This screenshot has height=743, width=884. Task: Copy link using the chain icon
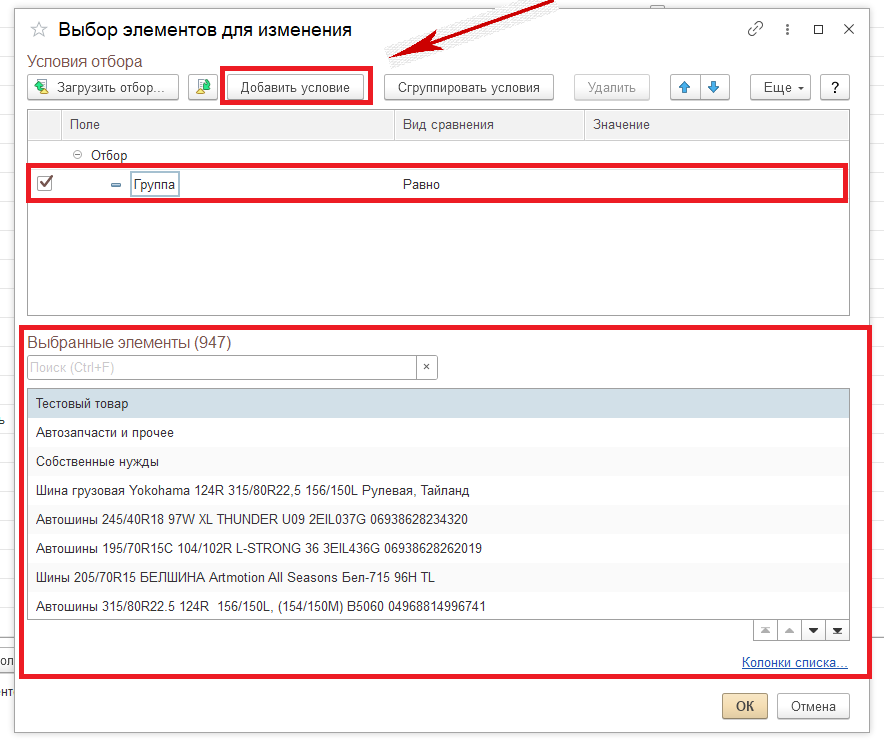tap(756, 30)
